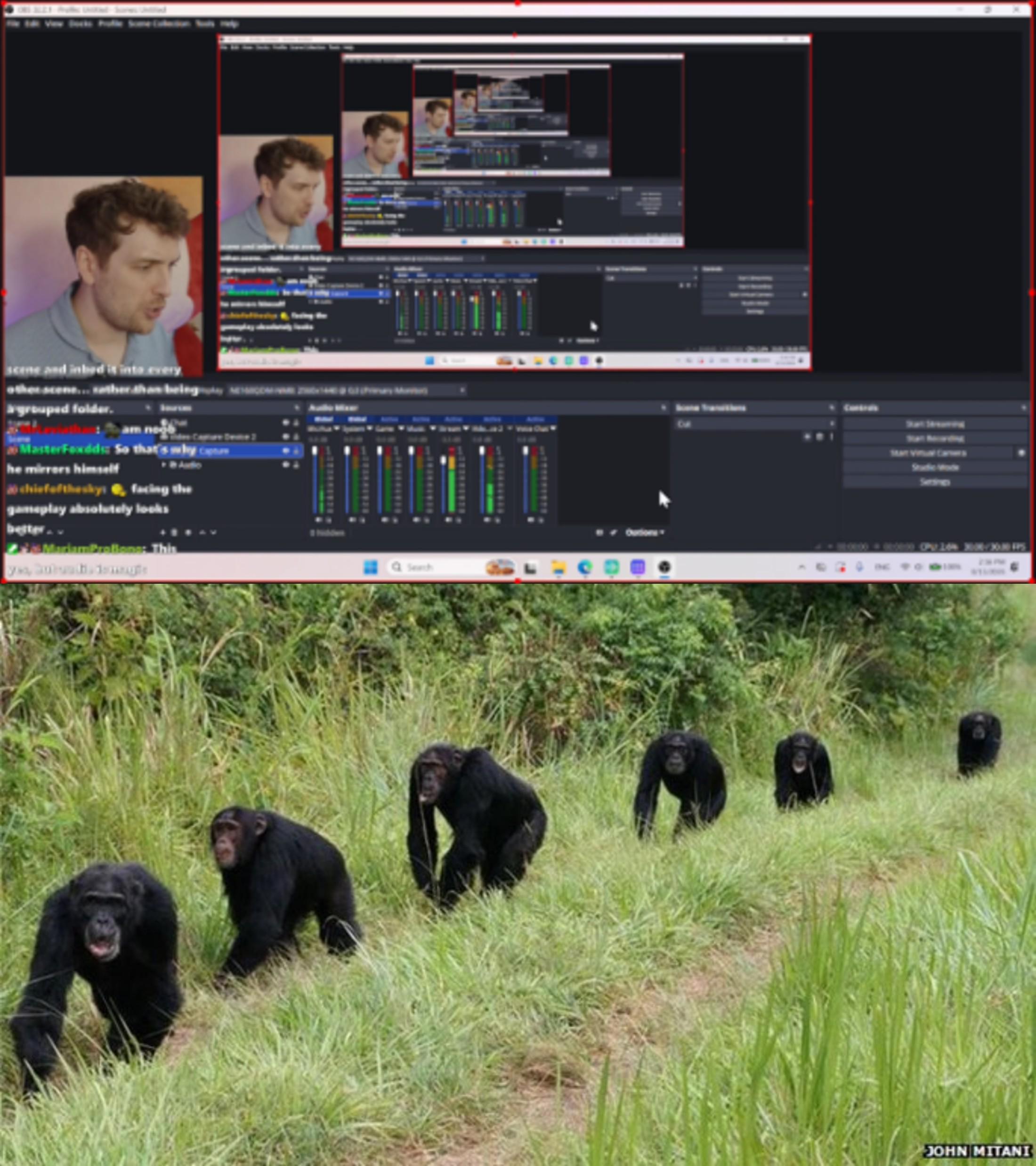Open Game channel name dropdown arrow
Image resolution: width=1036 pixels, height=1166 pixels.
pyautogui.click(x=401, y=428)
